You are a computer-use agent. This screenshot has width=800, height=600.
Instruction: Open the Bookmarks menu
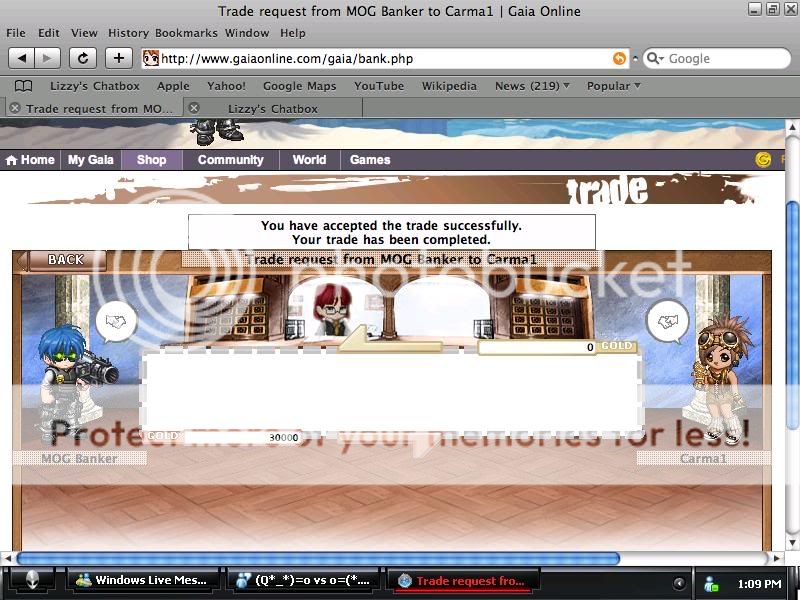[186, 33]
